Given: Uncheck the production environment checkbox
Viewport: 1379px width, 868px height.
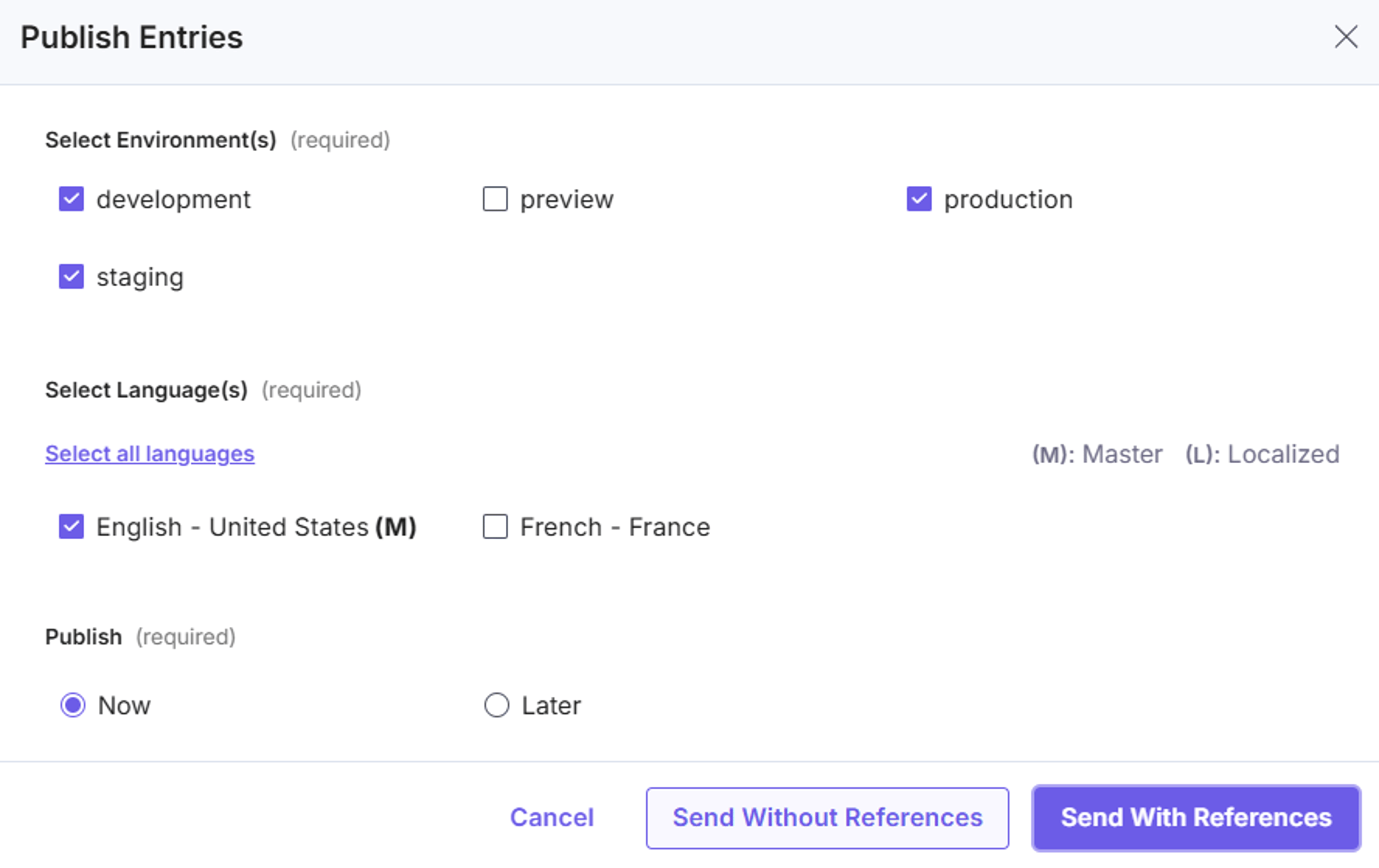Looking at the screenshot, I should pos(919,199).
